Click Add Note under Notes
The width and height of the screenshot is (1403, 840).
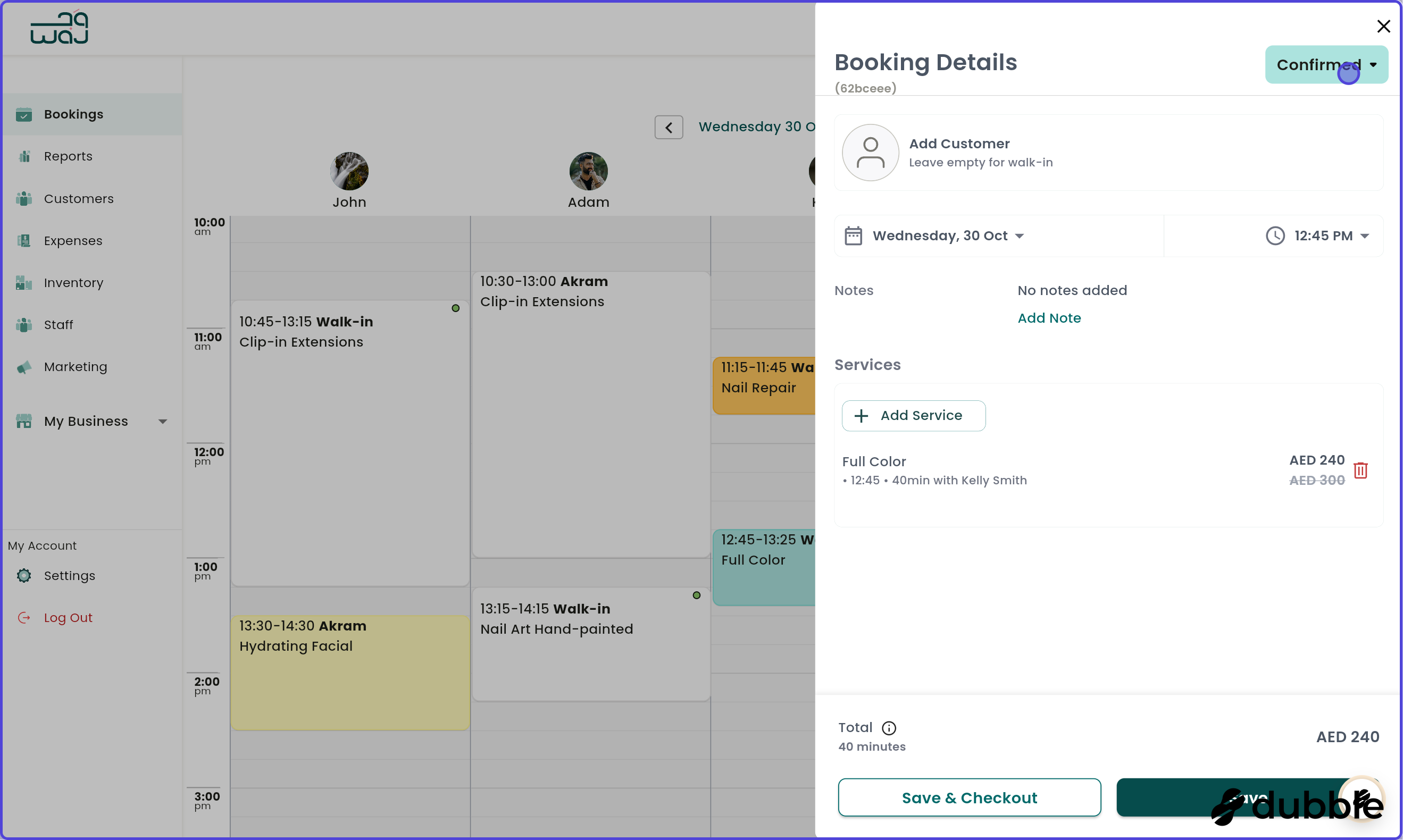(x=1049, y=317)
